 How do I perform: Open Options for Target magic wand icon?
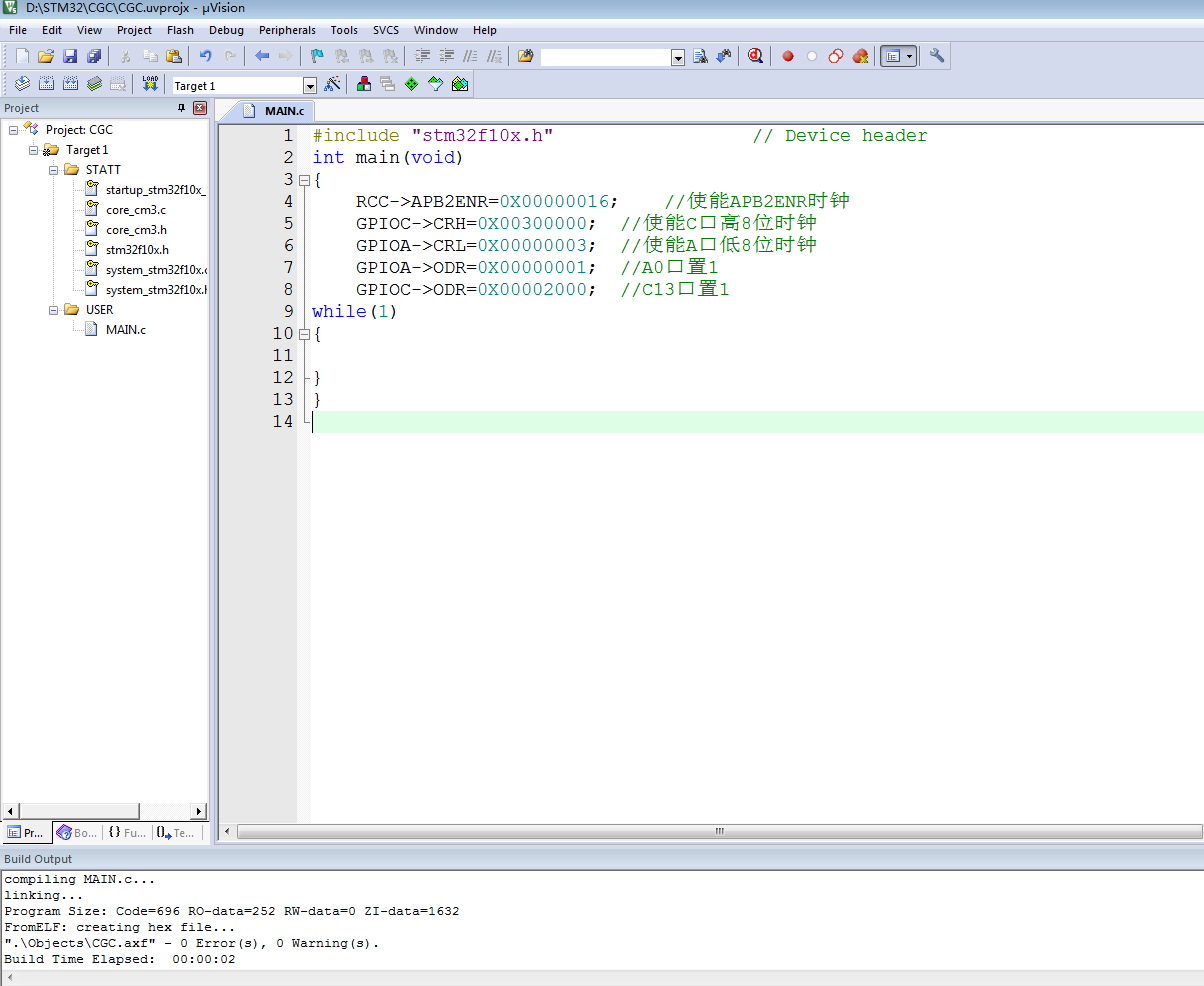(x=333, y=84)
